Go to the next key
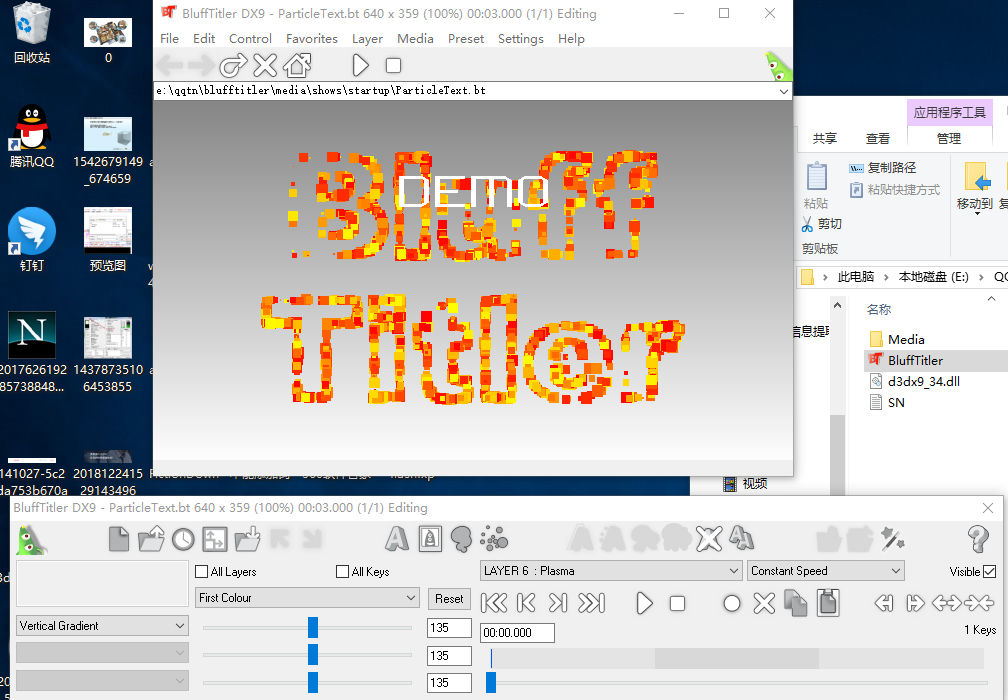Image resolution: width=1008 pixels, height=700 pixels. point(558,603)
